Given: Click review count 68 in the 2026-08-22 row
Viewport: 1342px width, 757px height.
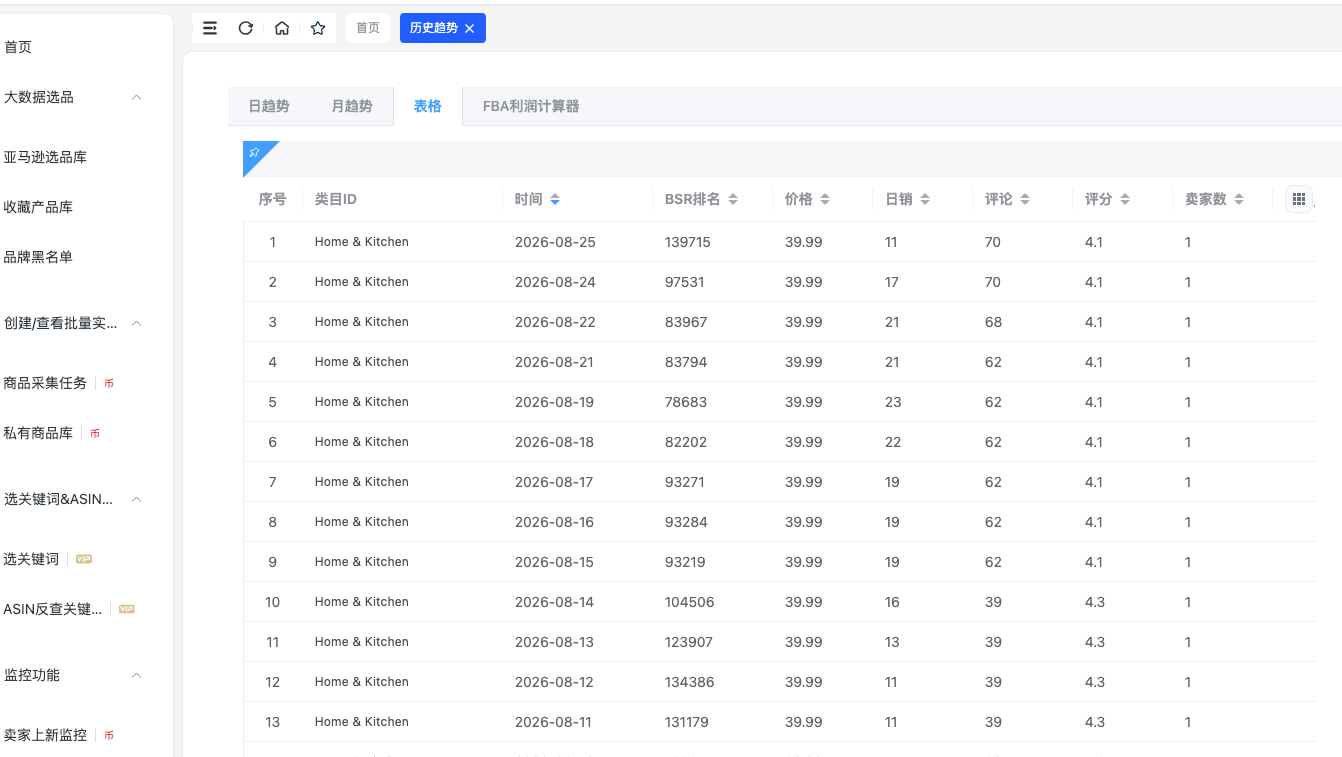Looking at the screenshot, I should click(x=993, y=322).
